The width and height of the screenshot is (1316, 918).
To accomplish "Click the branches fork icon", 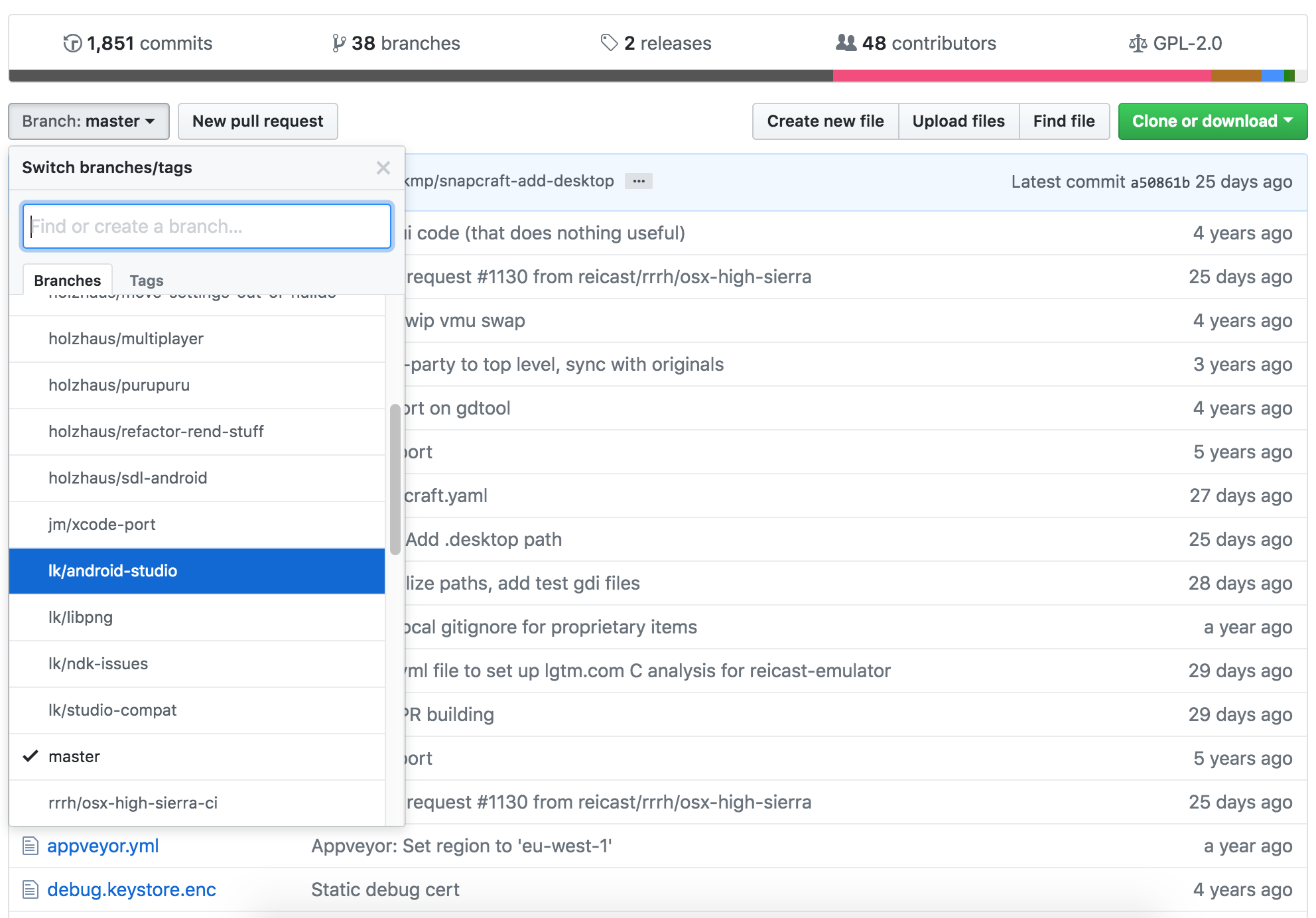I will tap(338, 44).
